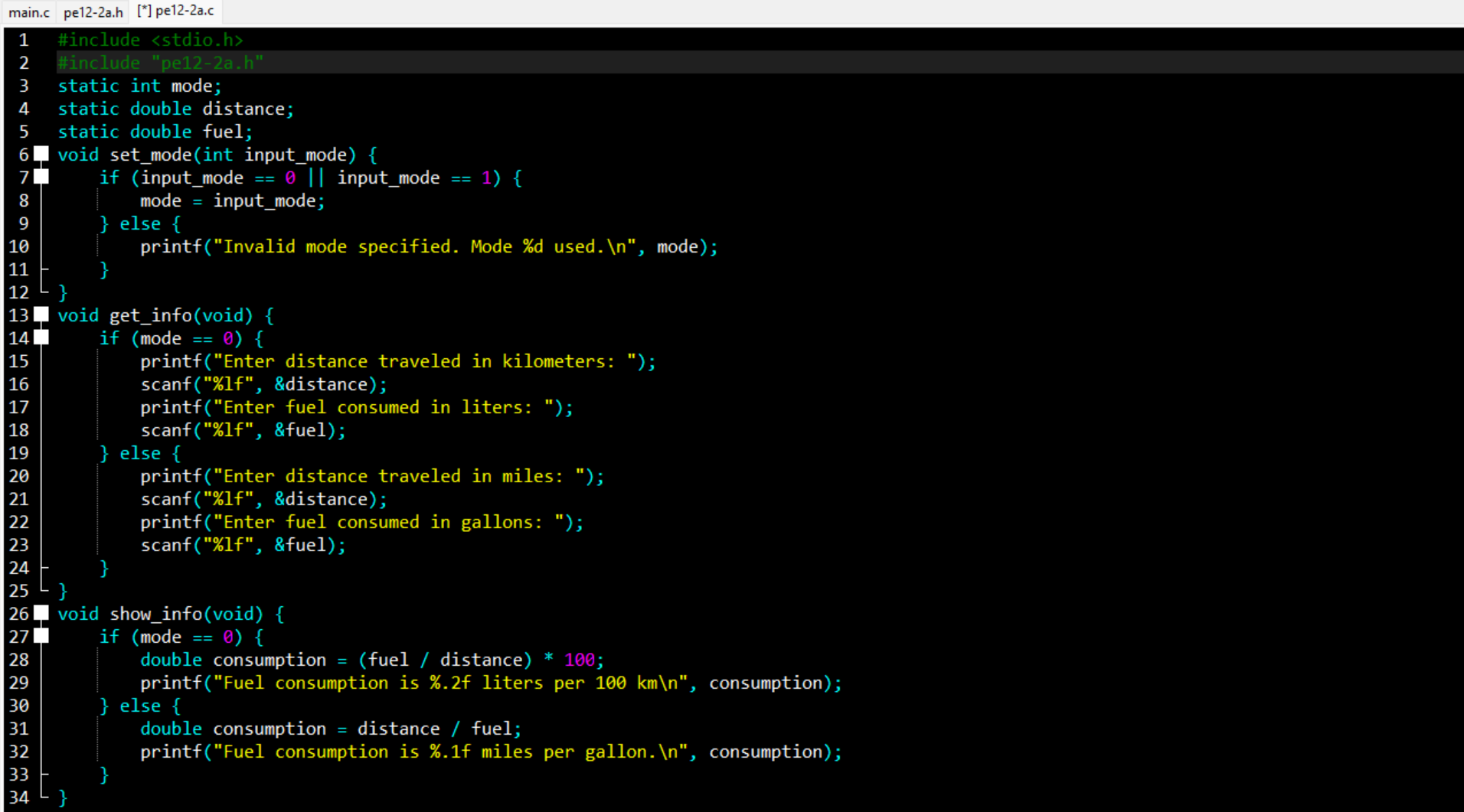Click the 'consumption = distance / fuel' line

pos(331,729)
